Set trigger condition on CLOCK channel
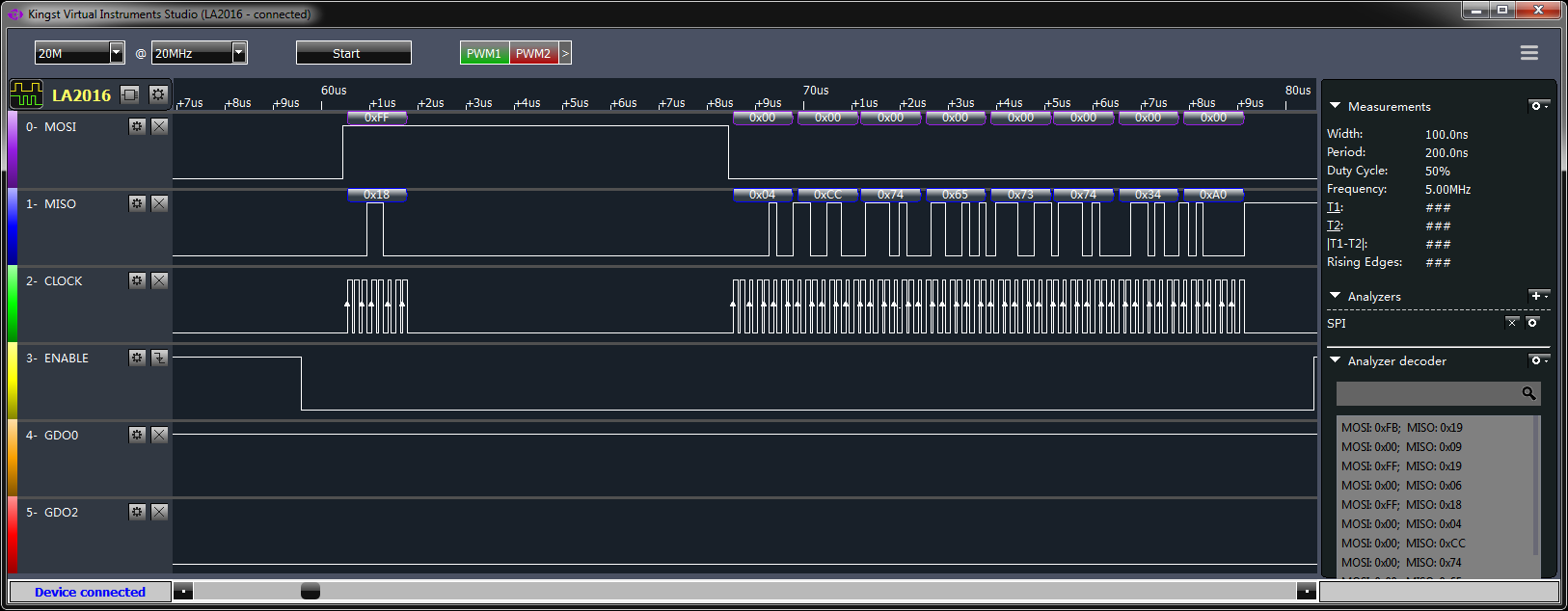The image size is (1568, 611). pyautogui.click(x=160, y=280)
